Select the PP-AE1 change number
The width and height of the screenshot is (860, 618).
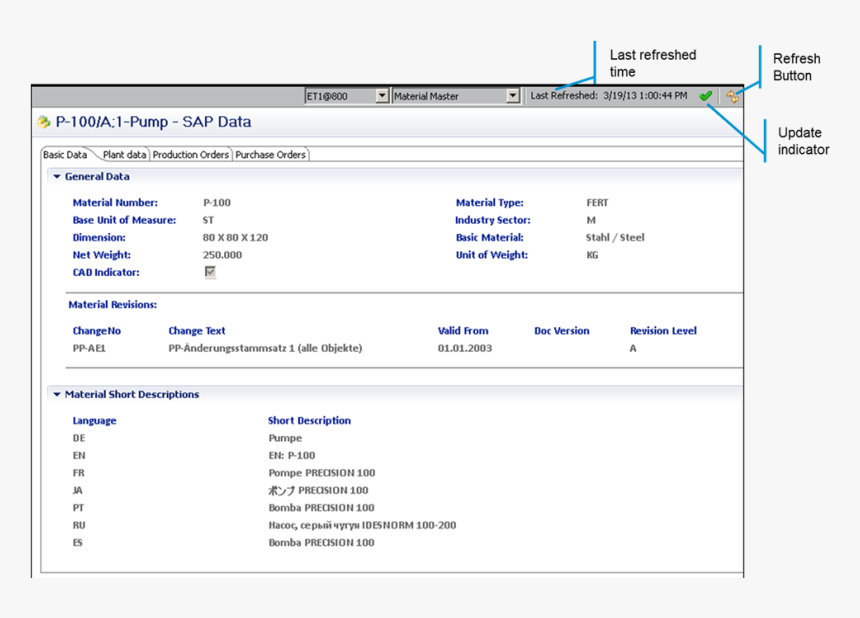pos(89,348)
